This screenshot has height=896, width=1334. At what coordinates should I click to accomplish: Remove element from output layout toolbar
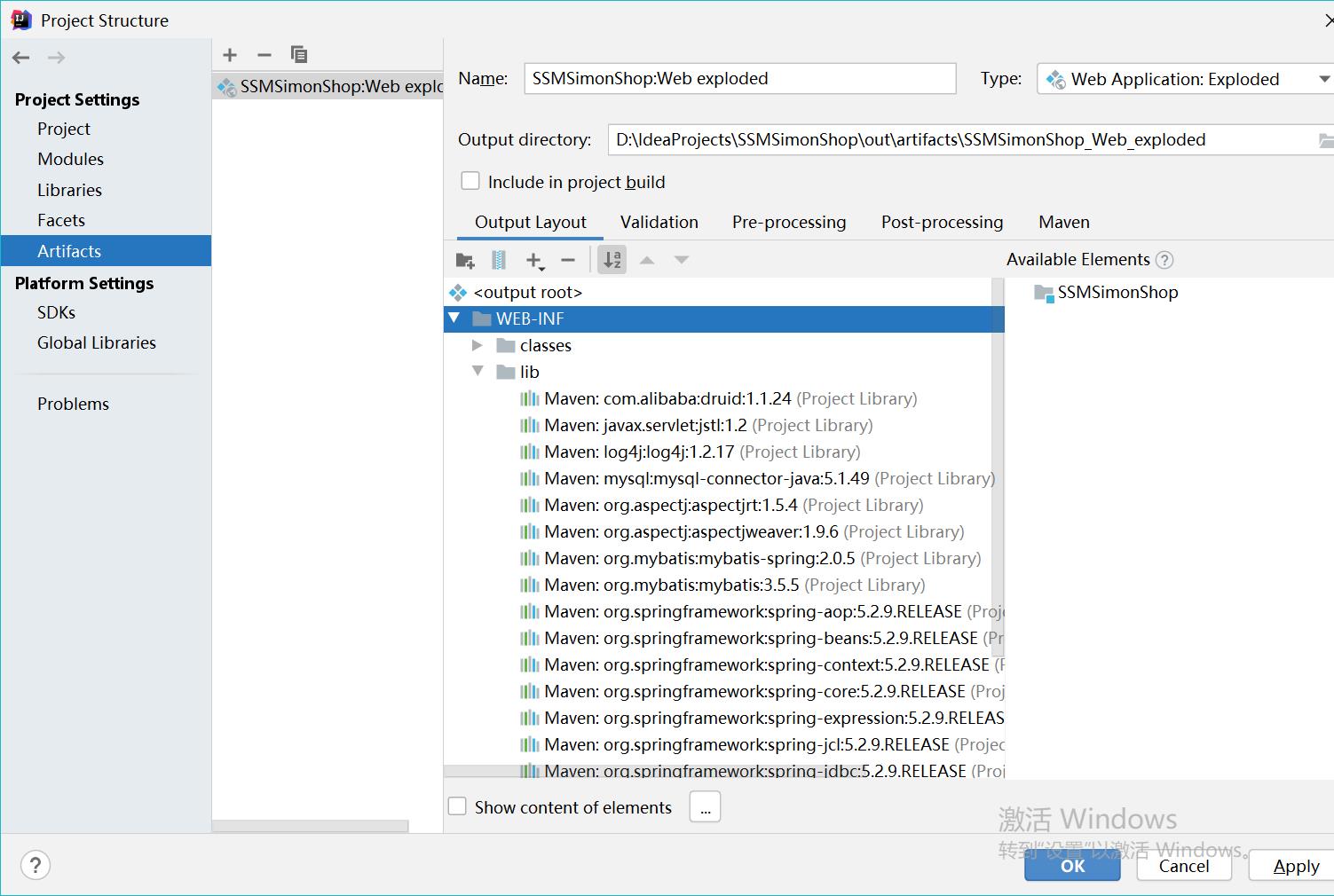pos(568,260)
